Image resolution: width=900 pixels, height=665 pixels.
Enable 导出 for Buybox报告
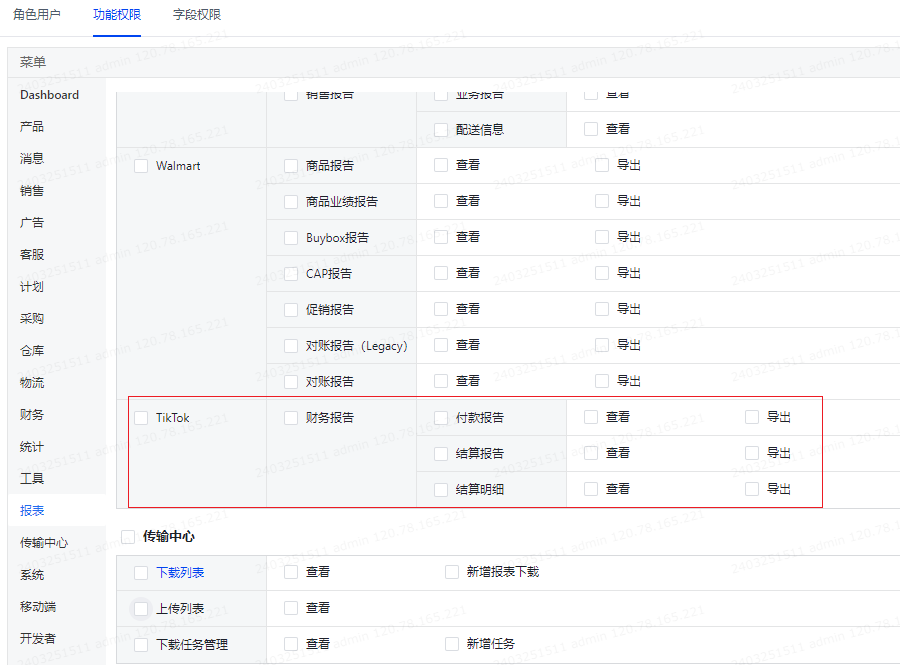[602, 237]
